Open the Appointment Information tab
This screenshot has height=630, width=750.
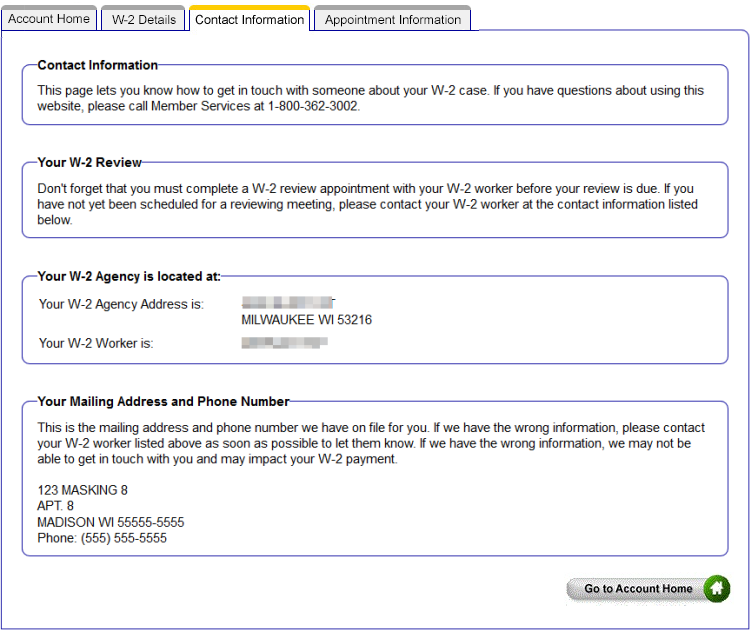pos(393,19)
